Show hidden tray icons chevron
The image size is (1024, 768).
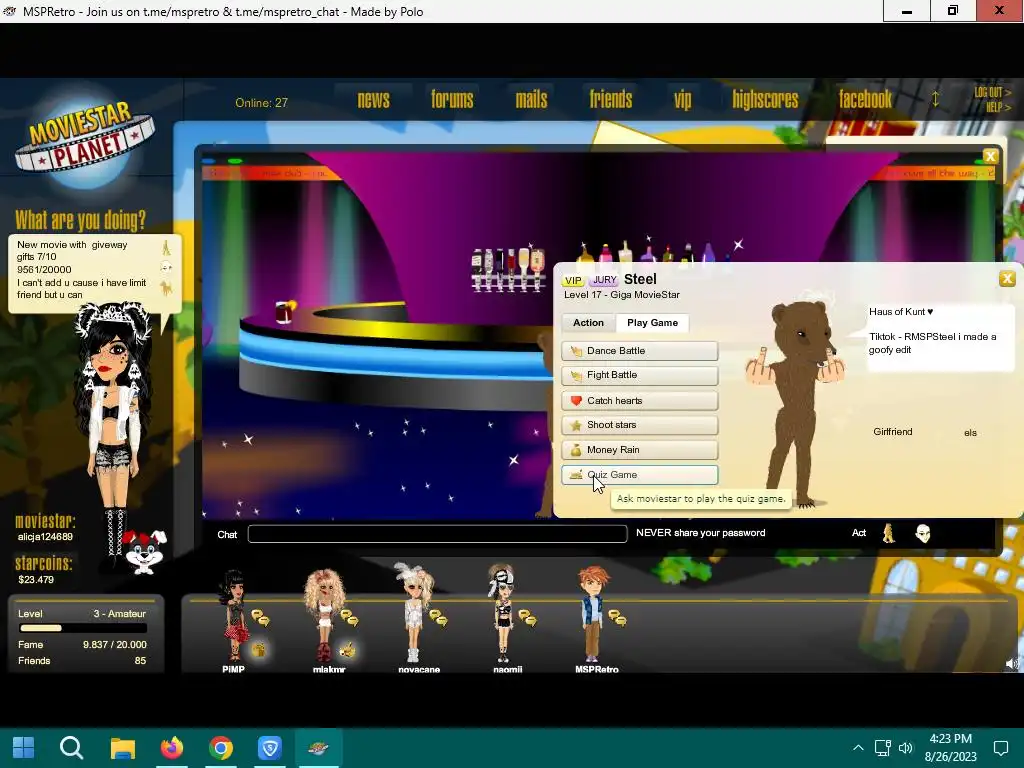858,748
